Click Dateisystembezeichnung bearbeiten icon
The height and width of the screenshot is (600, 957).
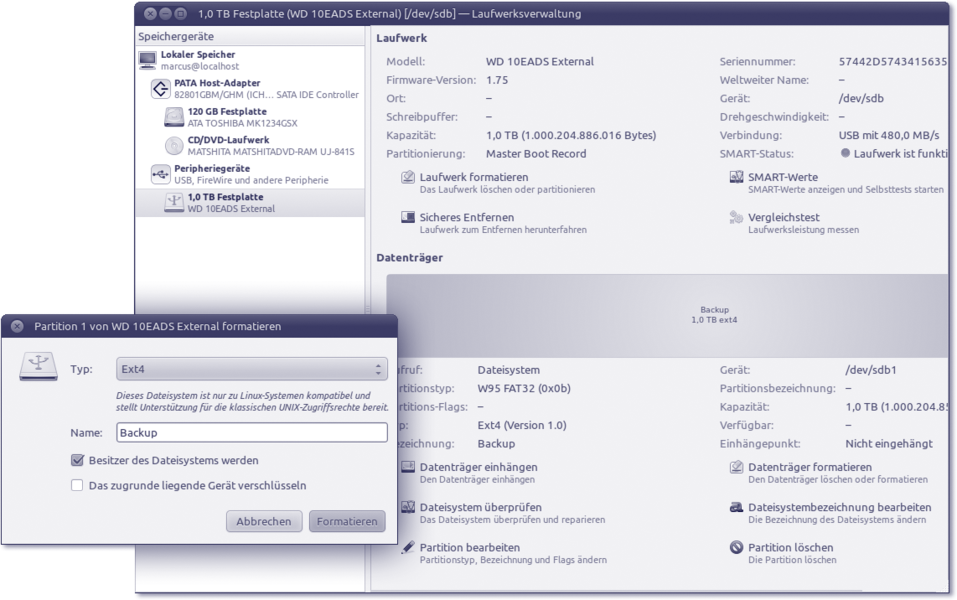pyautogui.click(x=736, y=507)
